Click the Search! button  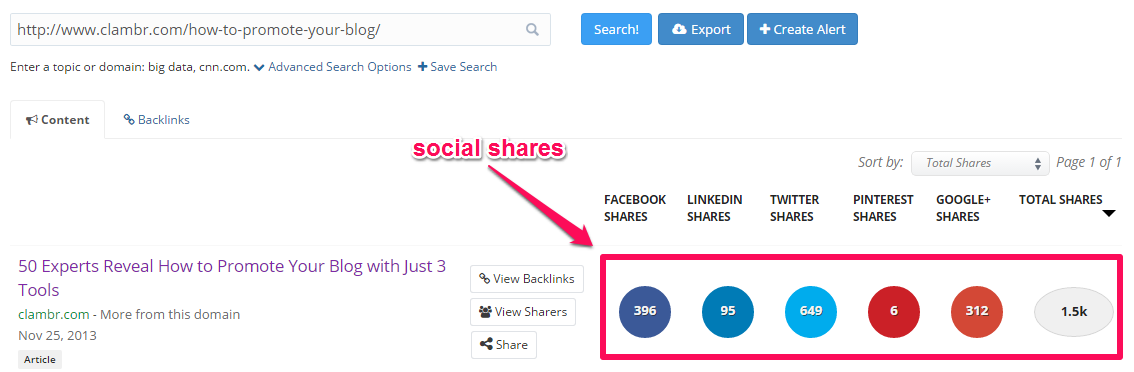click(x=616, y=30)
